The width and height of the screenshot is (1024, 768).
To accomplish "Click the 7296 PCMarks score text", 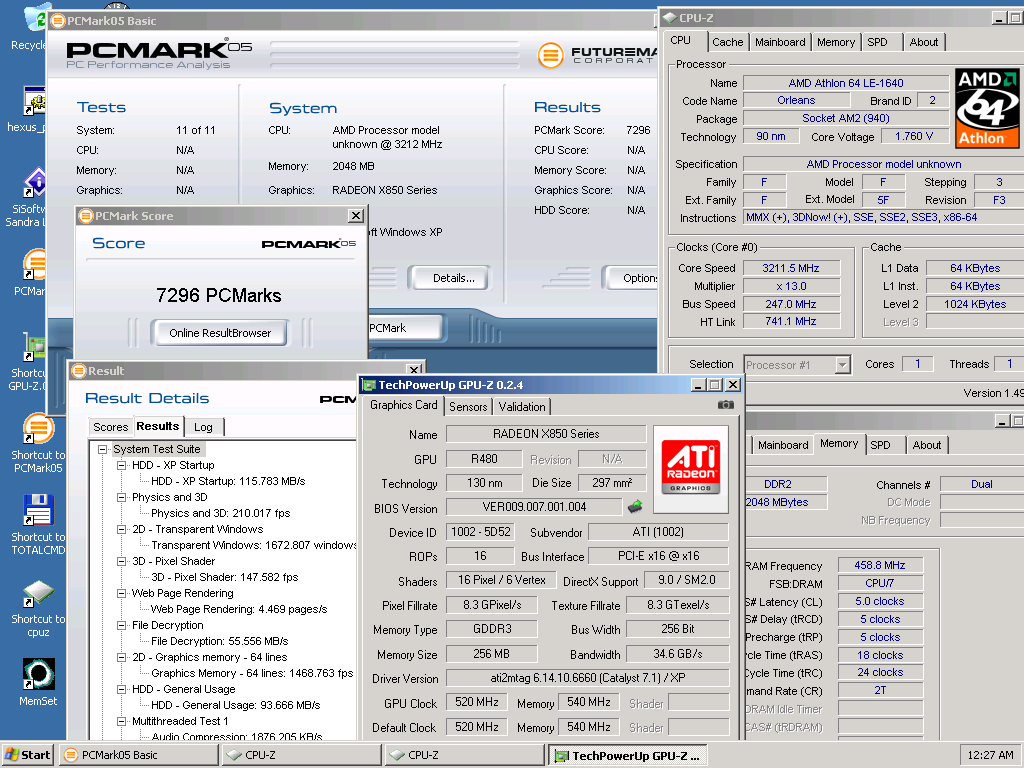I will 219,295.
